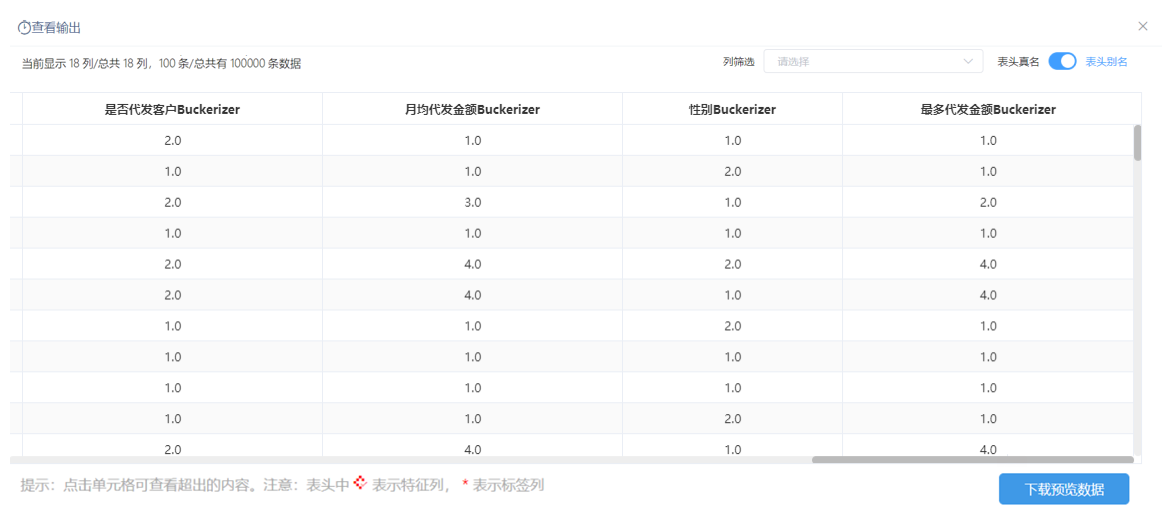The height and width of the screenshot is (516, 1172).
Task: Close the 查看输出 dialog
Action: [x=1142, y=26]
